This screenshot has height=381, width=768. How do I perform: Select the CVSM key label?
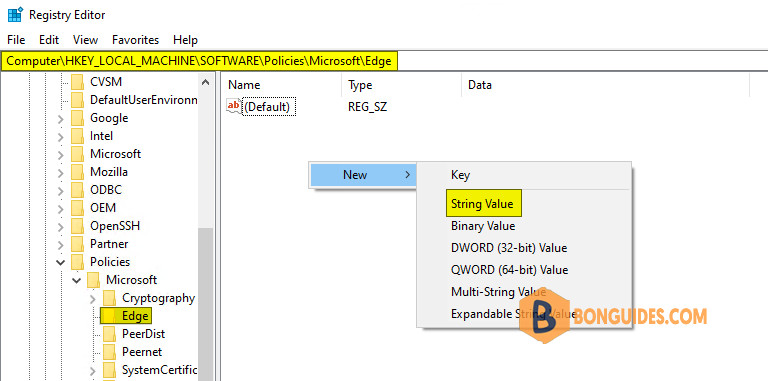point(106,82)
